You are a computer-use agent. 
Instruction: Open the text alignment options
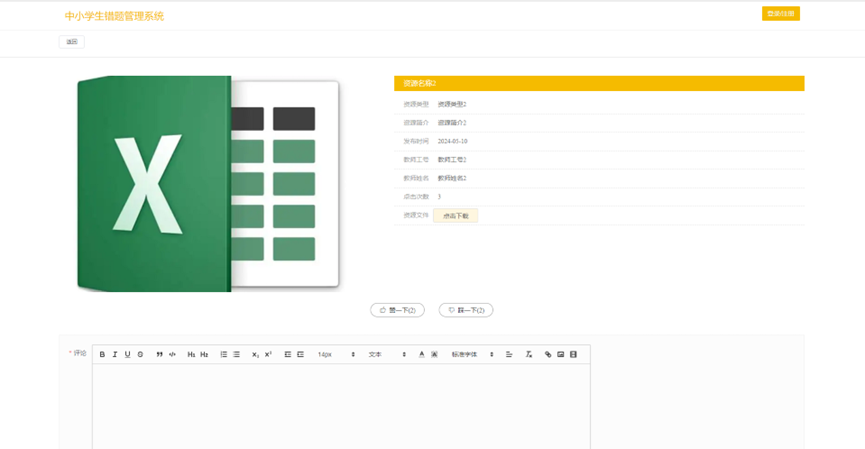coord(509,354)
